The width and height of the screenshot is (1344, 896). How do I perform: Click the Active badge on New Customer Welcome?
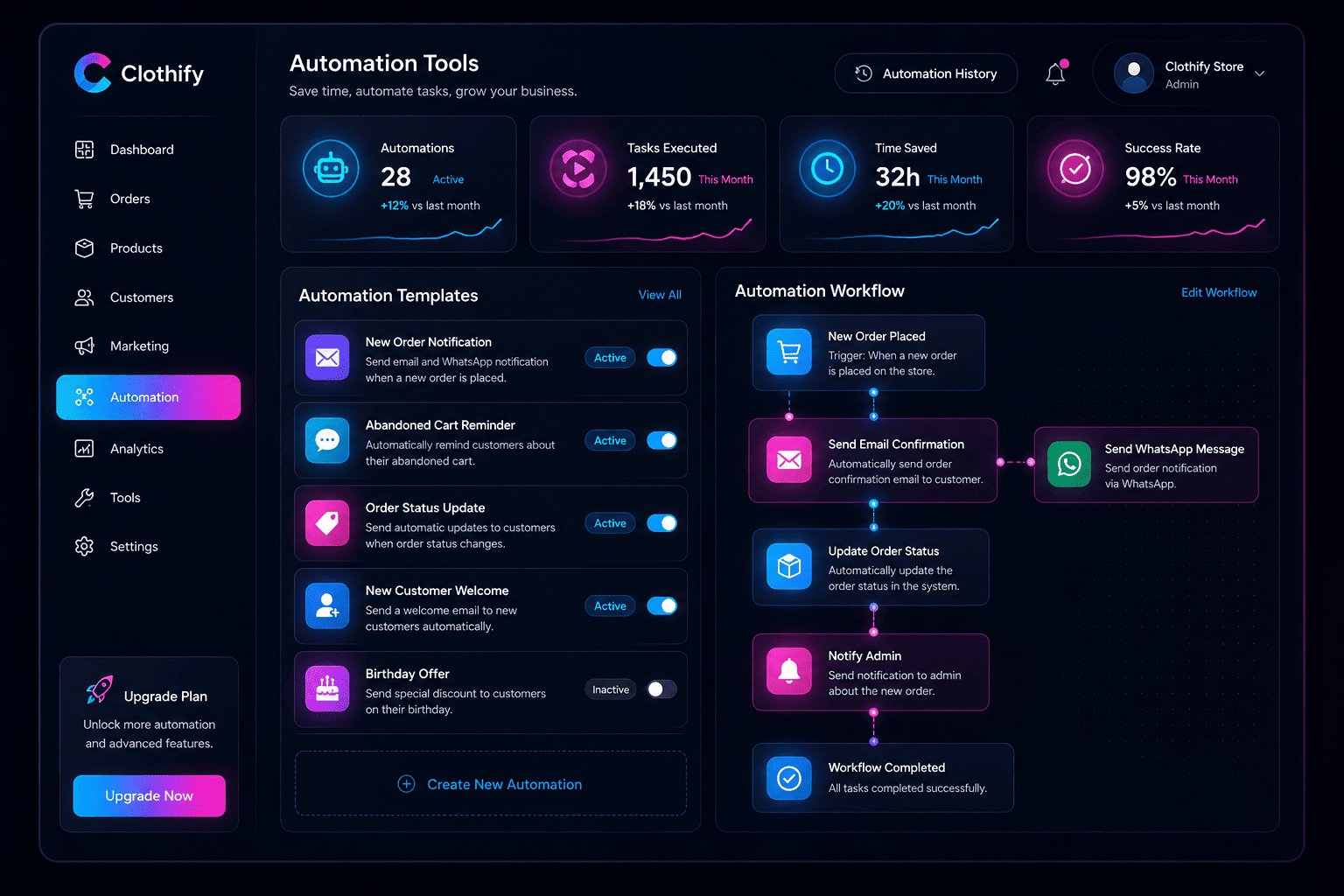pyautogui.click(x=610, y=605)
